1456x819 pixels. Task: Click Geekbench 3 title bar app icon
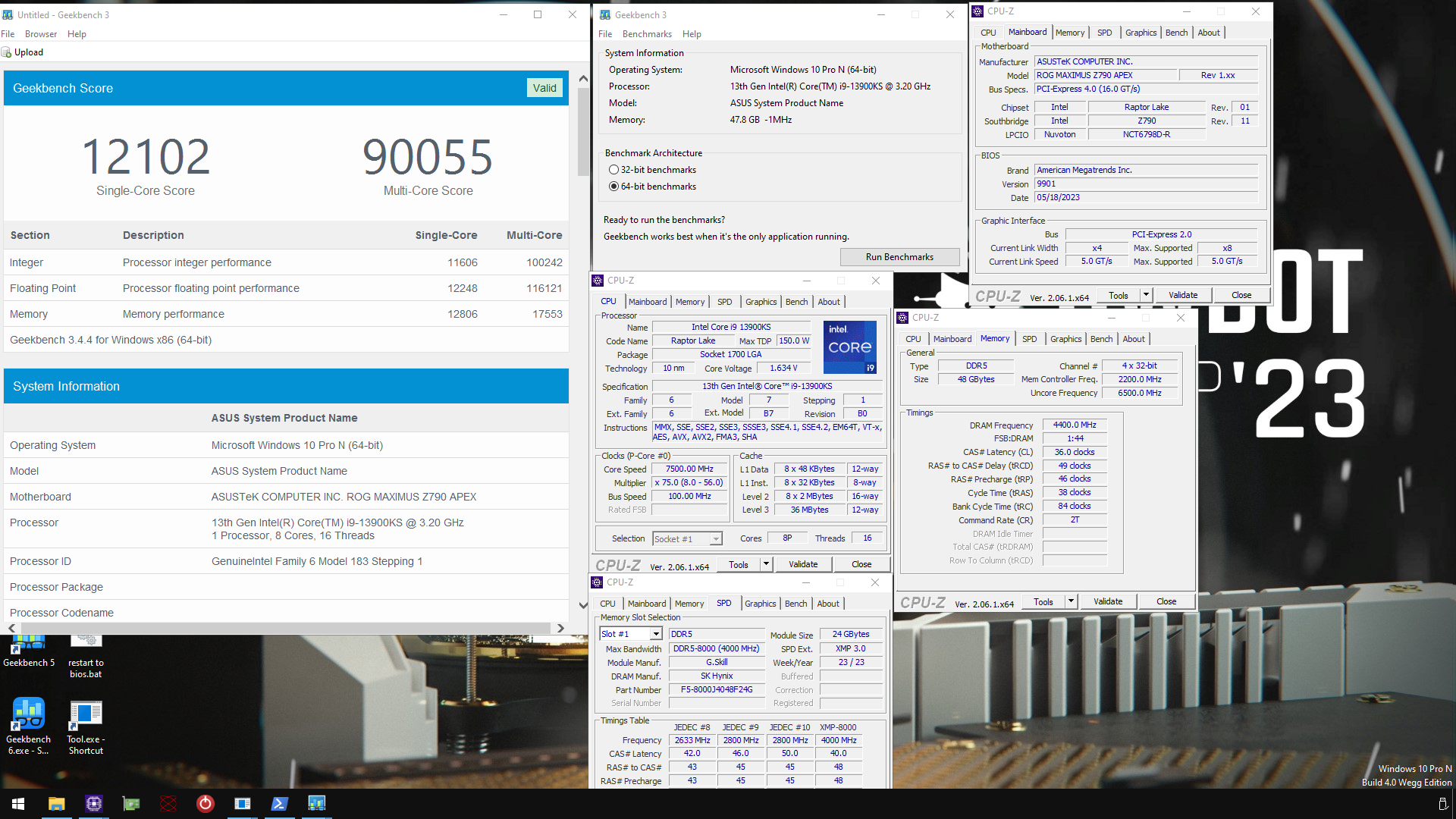[605, 15]
